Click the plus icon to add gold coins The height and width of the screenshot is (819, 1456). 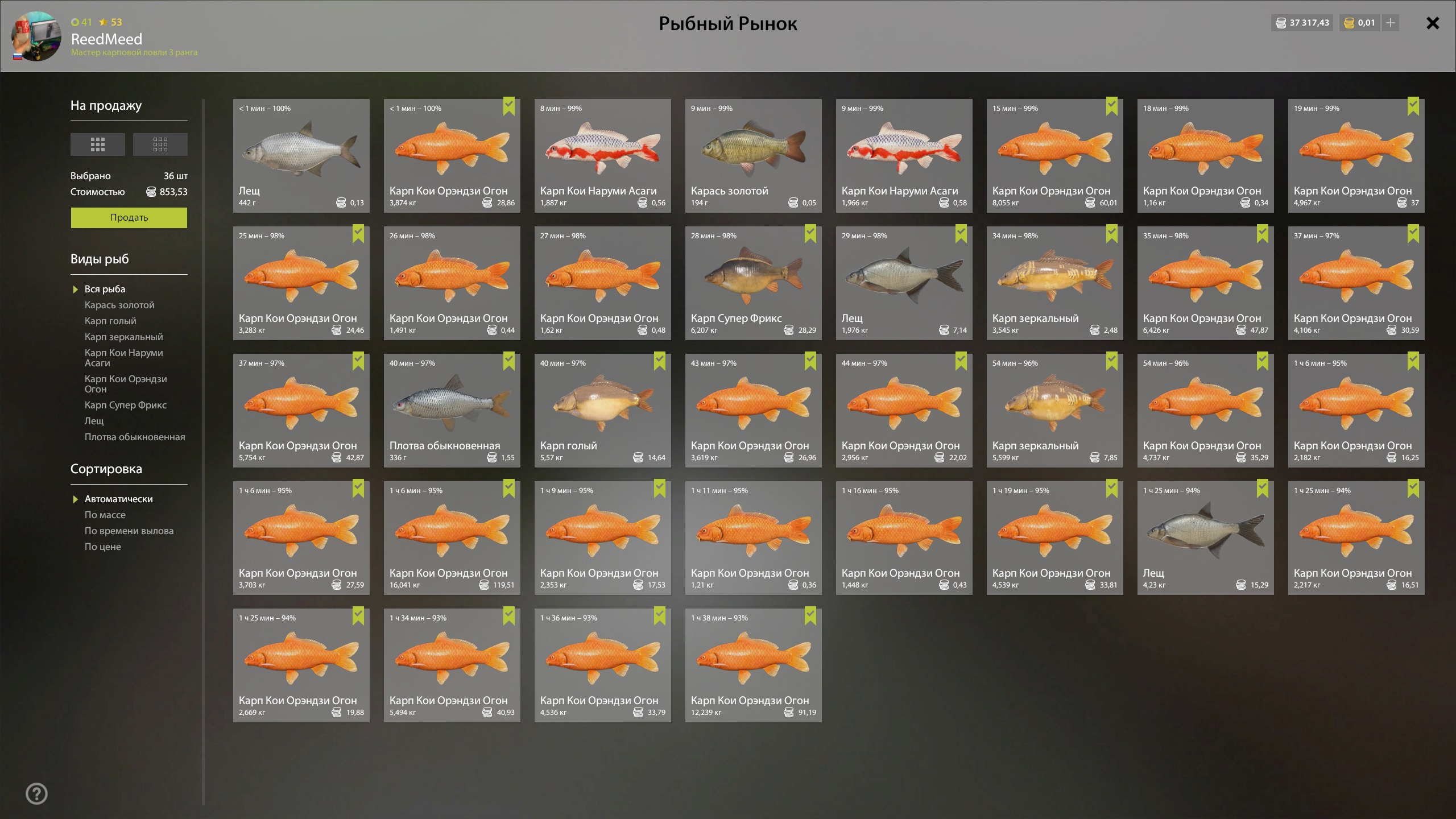click(1391, 23)
